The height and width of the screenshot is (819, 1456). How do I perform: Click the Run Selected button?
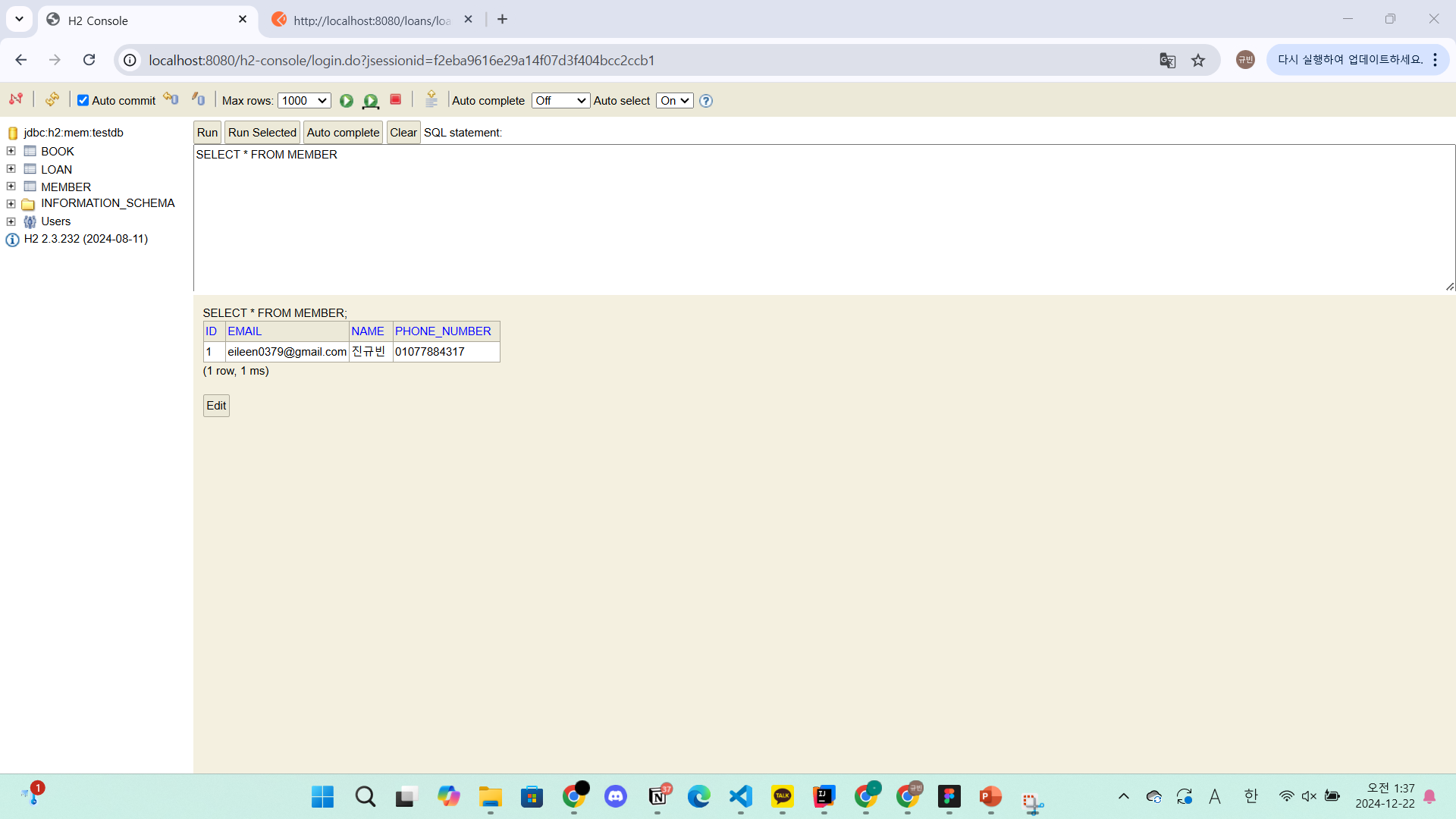262,132
